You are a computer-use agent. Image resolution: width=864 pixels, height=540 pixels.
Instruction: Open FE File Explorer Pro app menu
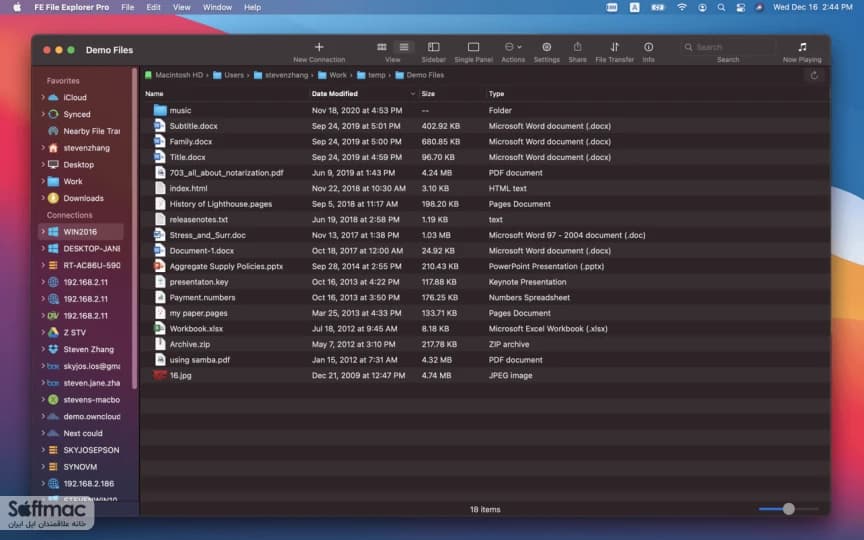[x=72, y=8]
